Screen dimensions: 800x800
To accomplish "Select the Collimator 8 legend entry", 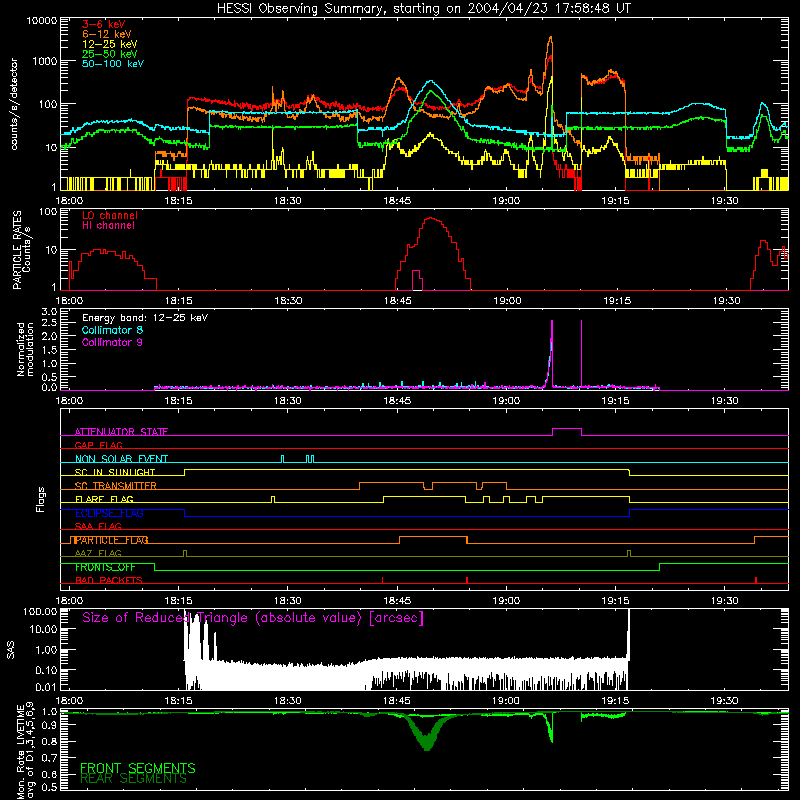I will [x=112, y=330].
